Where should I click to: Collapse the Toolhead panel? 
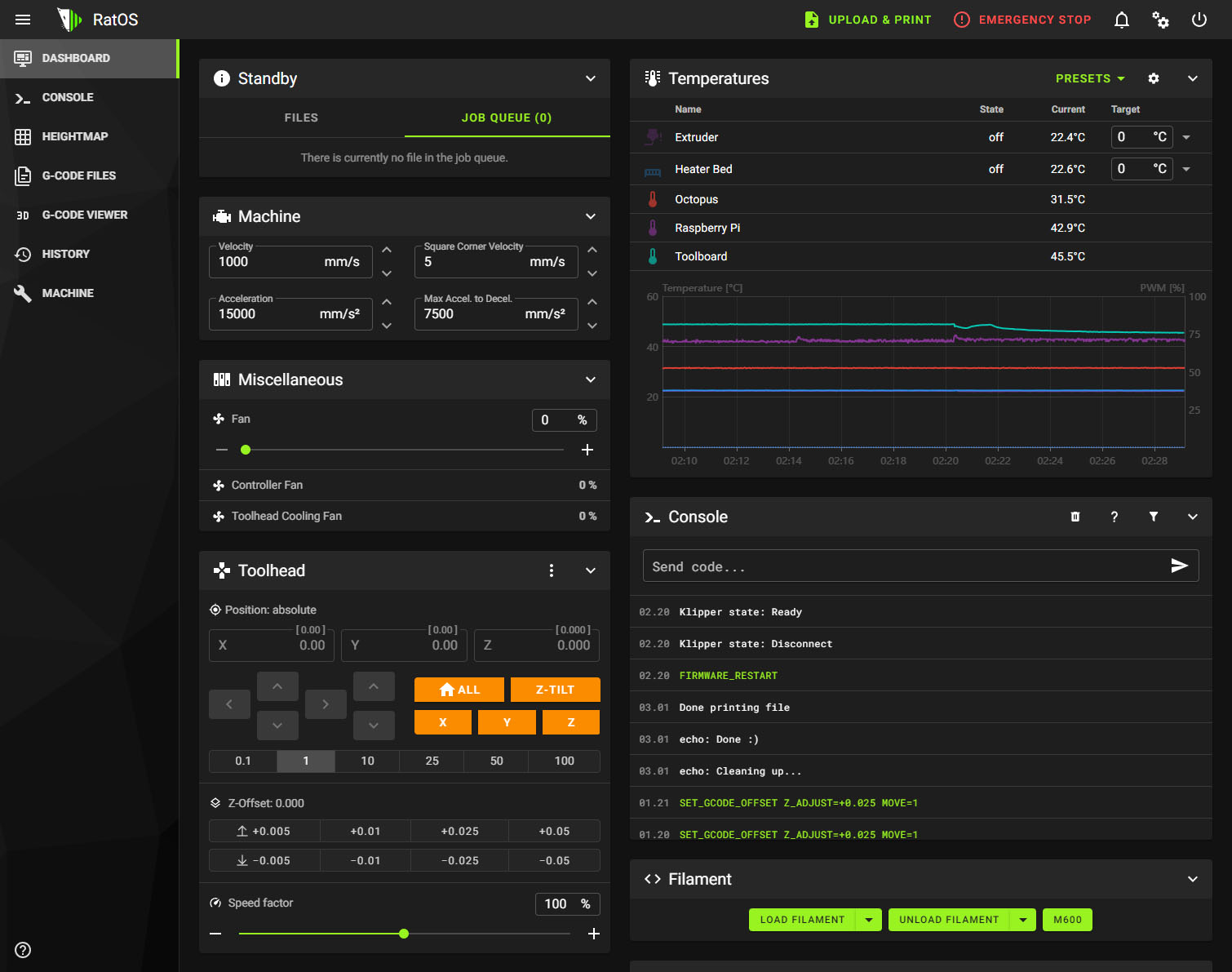tap(591, 570)
